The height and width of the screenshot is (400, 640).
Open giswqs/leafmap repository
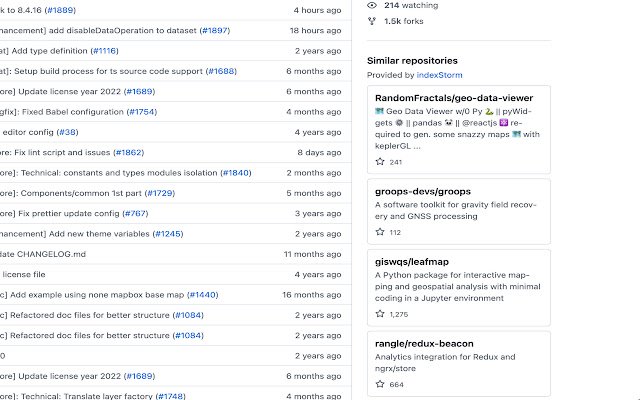pyautogui.click(x=411, y=262)
